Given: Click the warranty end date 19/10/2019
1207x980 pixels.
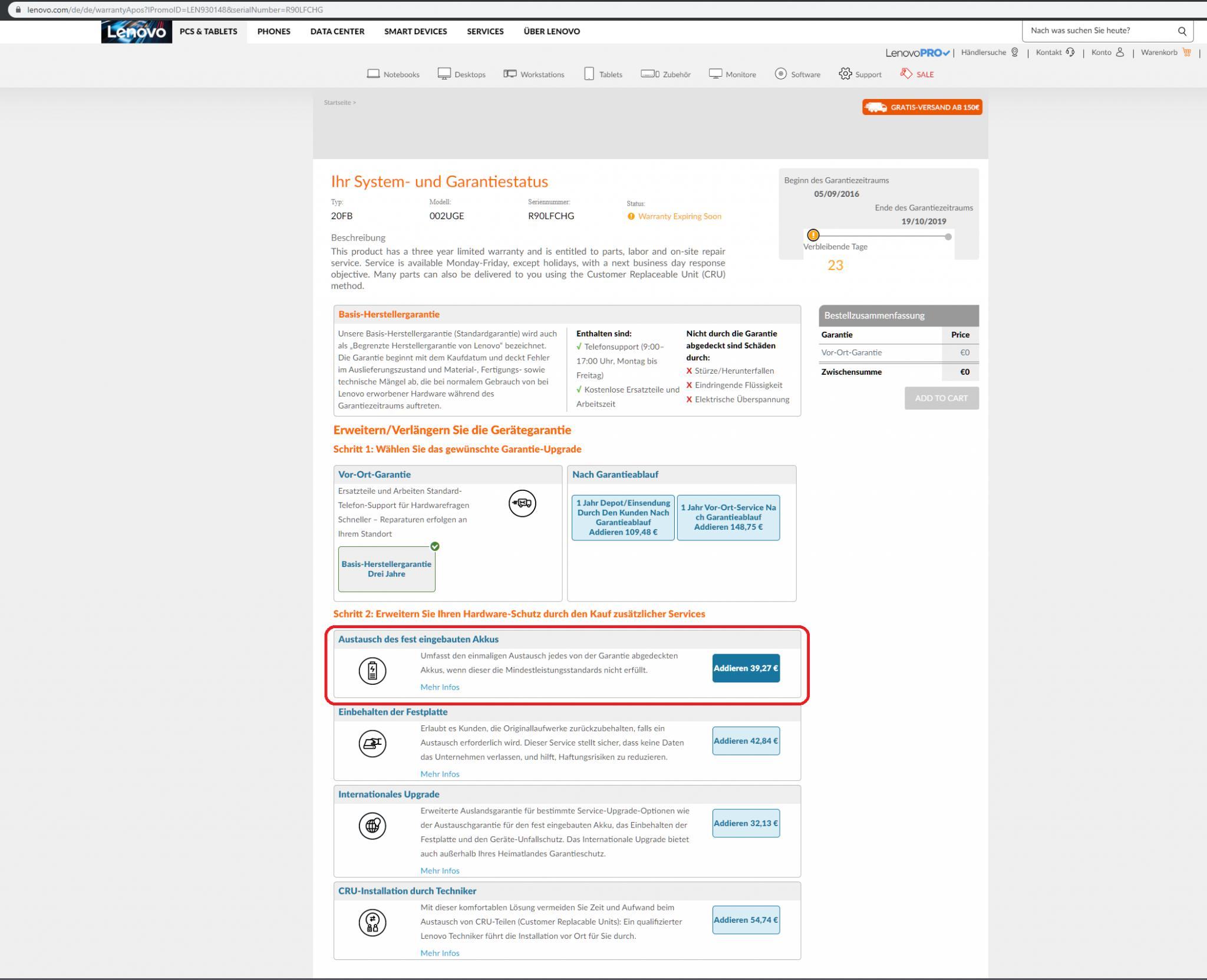Looking at the screenshot, I should pyautogui.click(x=924, y=222).
